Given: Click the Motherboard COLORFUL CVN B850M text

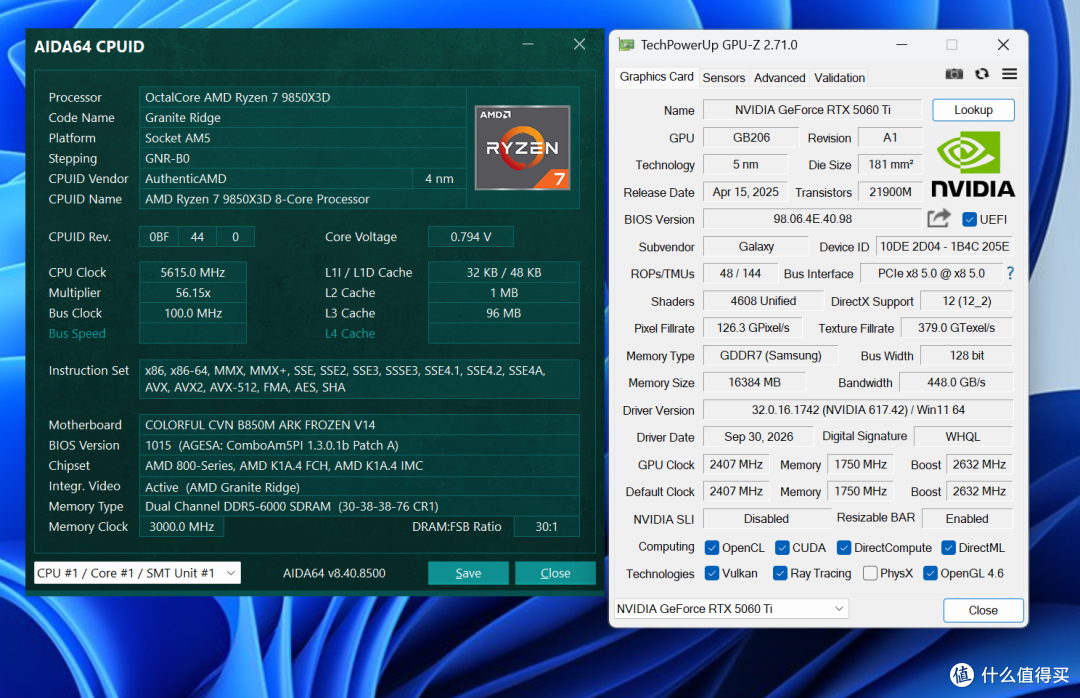Looking at the screenshot, I should tap(260, 425).
